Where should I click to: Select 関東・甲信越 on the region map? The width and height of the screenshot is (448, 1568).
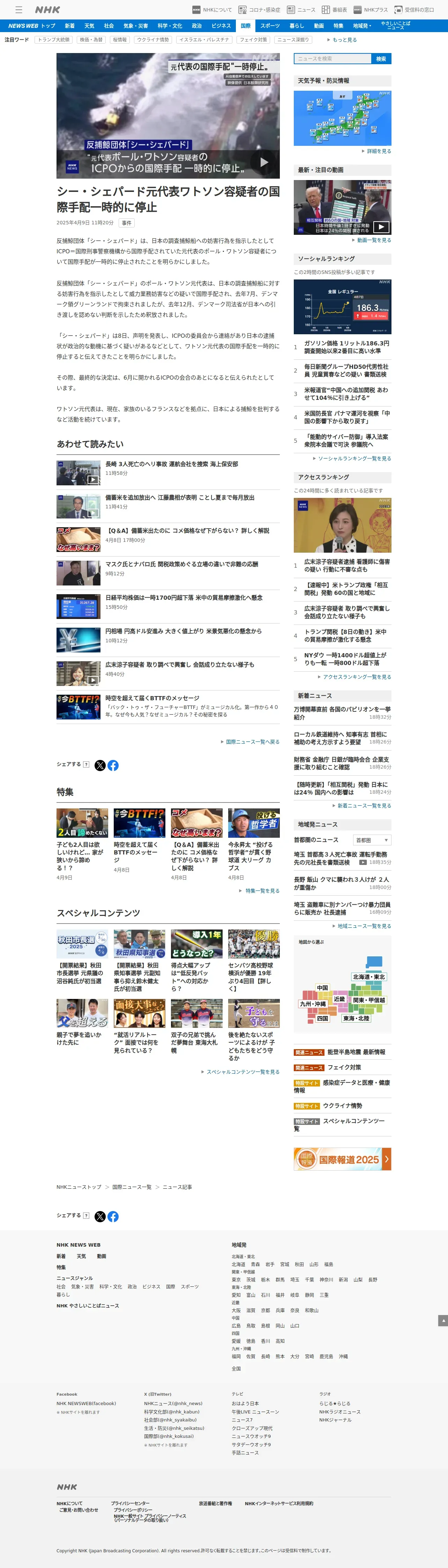coord(369,1000)
